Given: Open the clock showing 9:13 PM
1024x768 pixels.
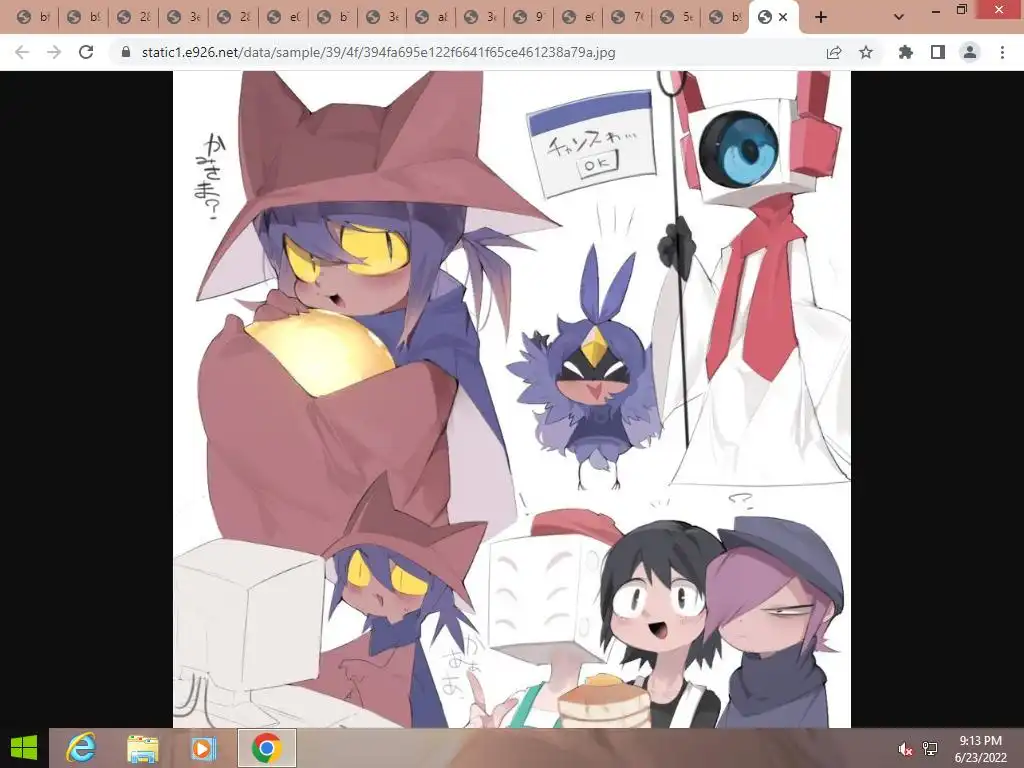Looking at the screenshot, I should (x=980, y=749).
